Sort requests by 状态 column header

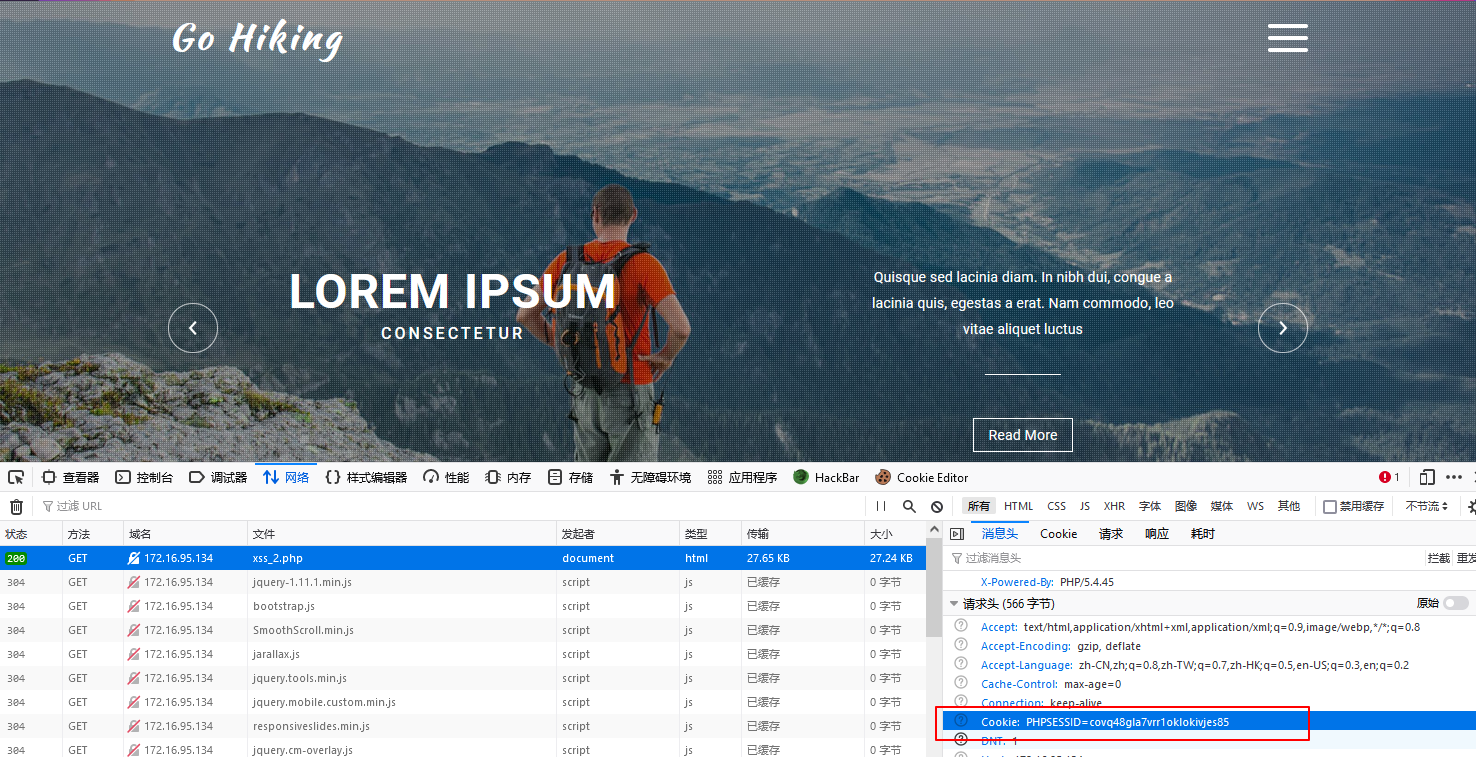(x=31, y=534)
